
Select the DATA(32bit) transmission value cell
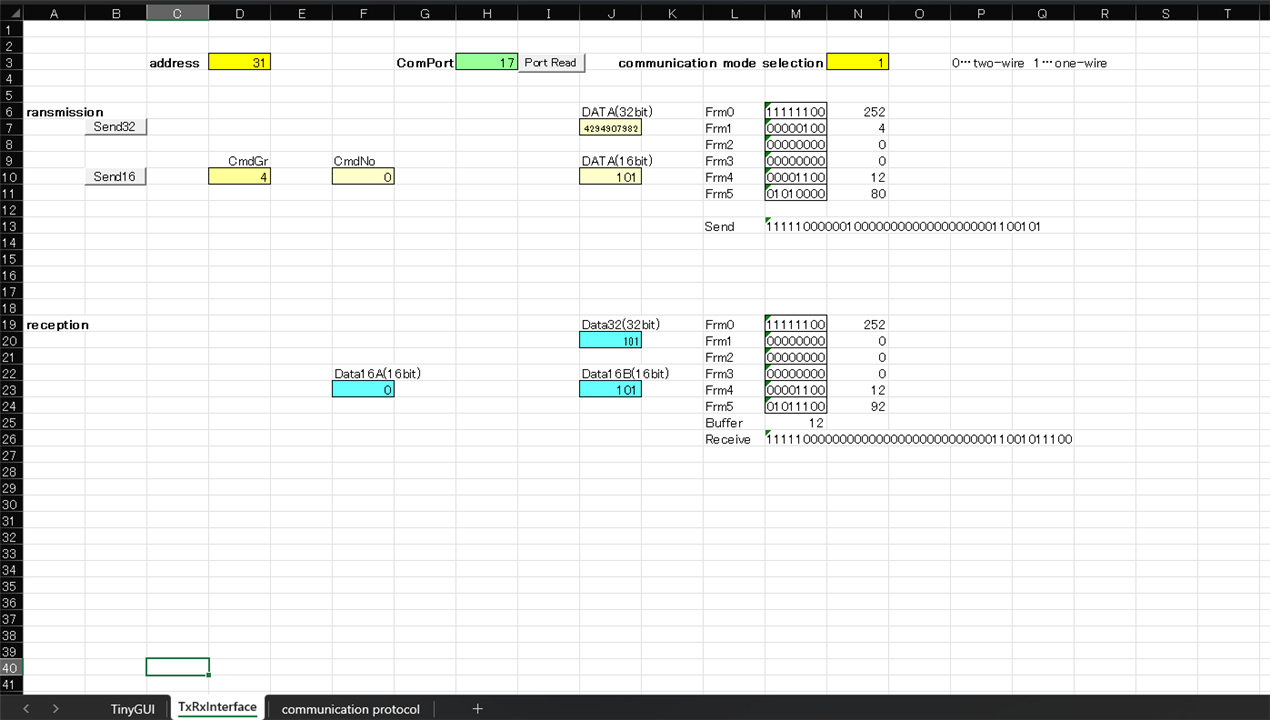(x=610, y=128)
